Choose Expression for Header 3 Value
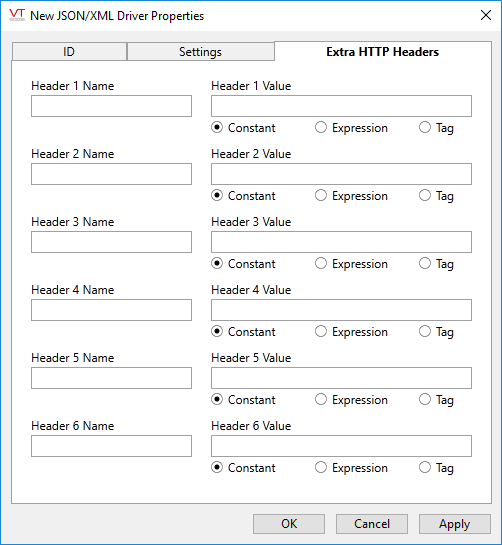Viewport: 502px width, 545px height. [x=351, y=264]
